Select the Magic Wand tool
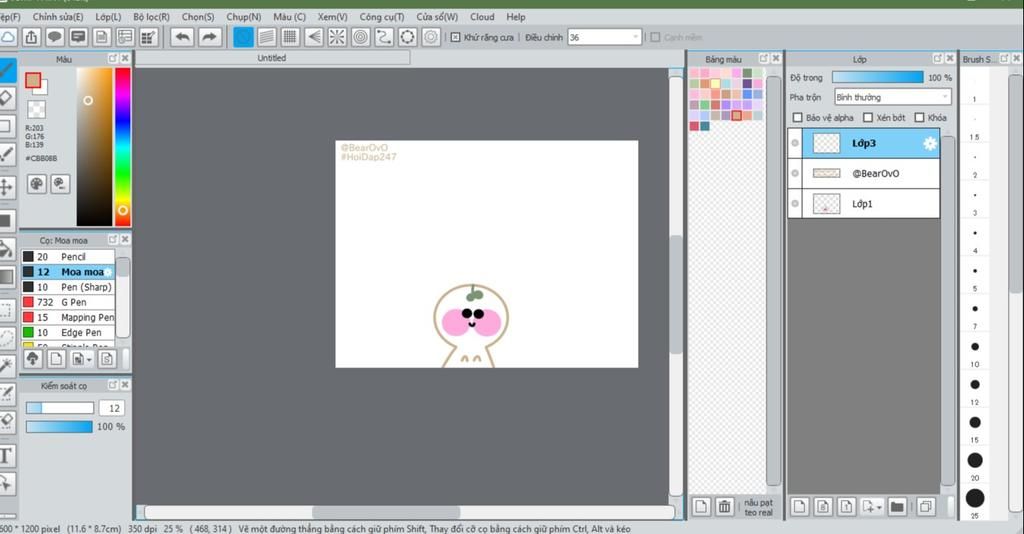Screen dimensions: 1024x534 7,366
